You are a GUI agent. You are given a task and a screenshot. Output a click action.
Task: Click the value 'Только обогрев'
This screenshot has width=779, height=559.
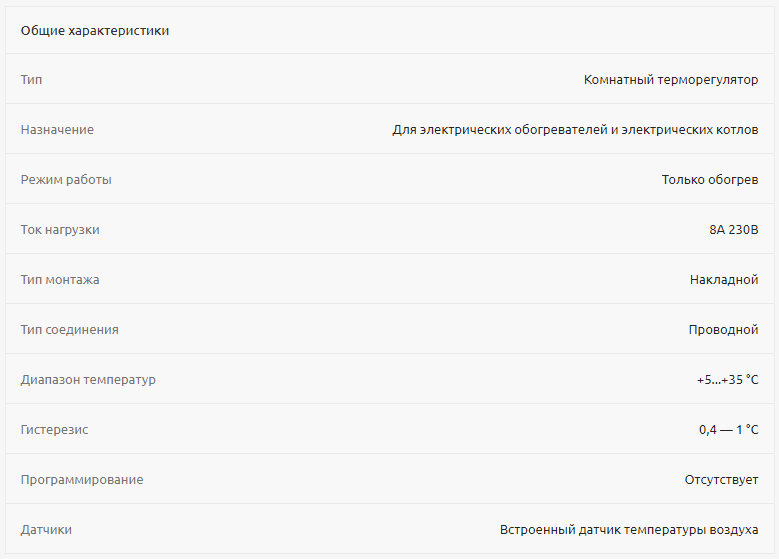point(710,180)
